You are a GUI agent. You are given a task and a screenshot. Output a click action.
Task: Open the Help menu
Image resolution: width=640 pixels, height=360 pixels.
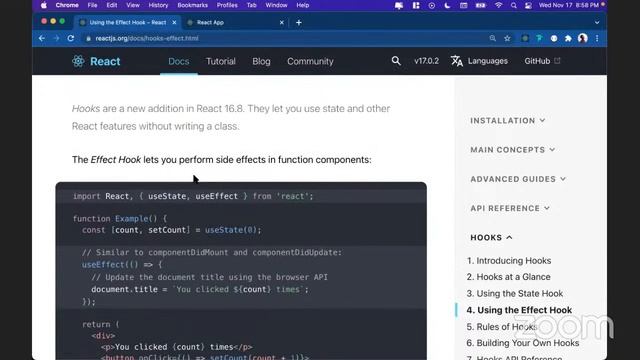click(302, 5)
